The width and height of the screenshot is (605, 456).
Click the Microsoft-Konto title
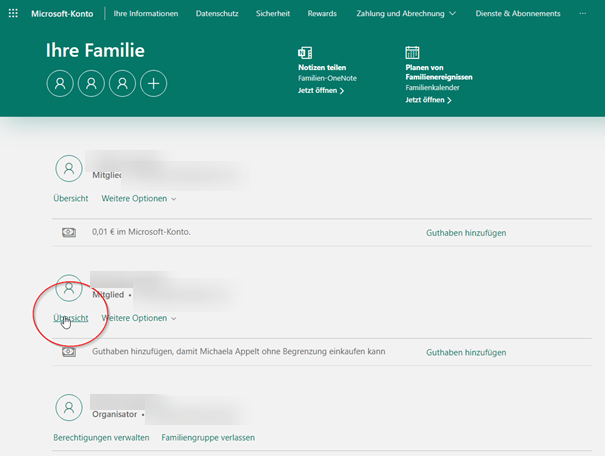(62, 14)
